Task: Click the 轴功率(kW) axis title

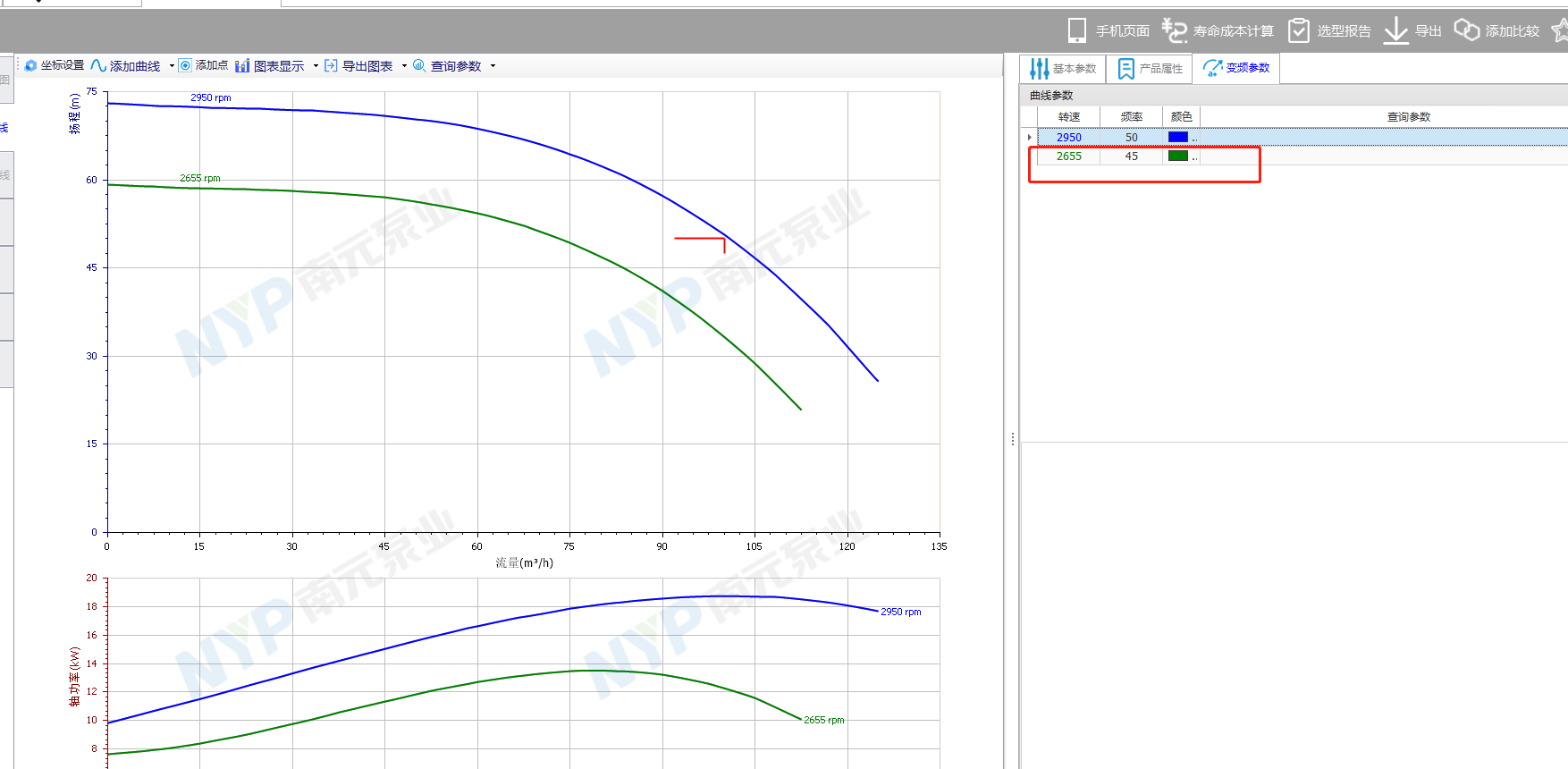Action: [75, 677]
